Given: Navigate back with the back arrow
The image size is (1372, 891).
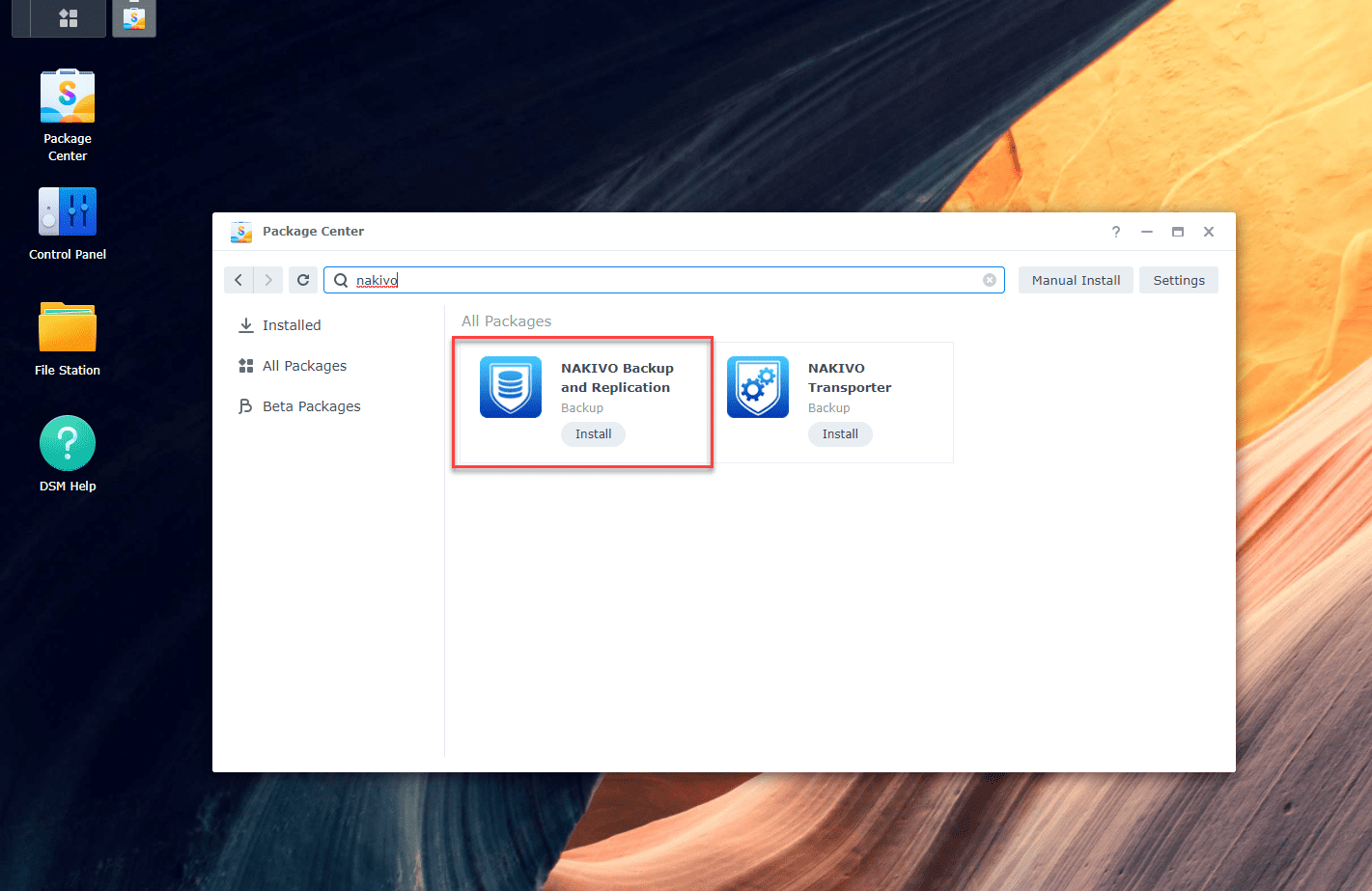Looking at the screenshot, I should point(238,279).
